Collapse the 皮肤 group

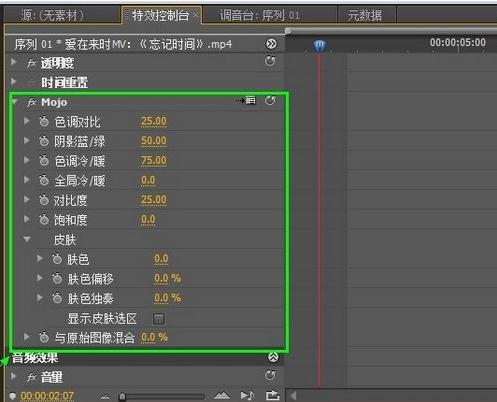click(x=27, y=239)
